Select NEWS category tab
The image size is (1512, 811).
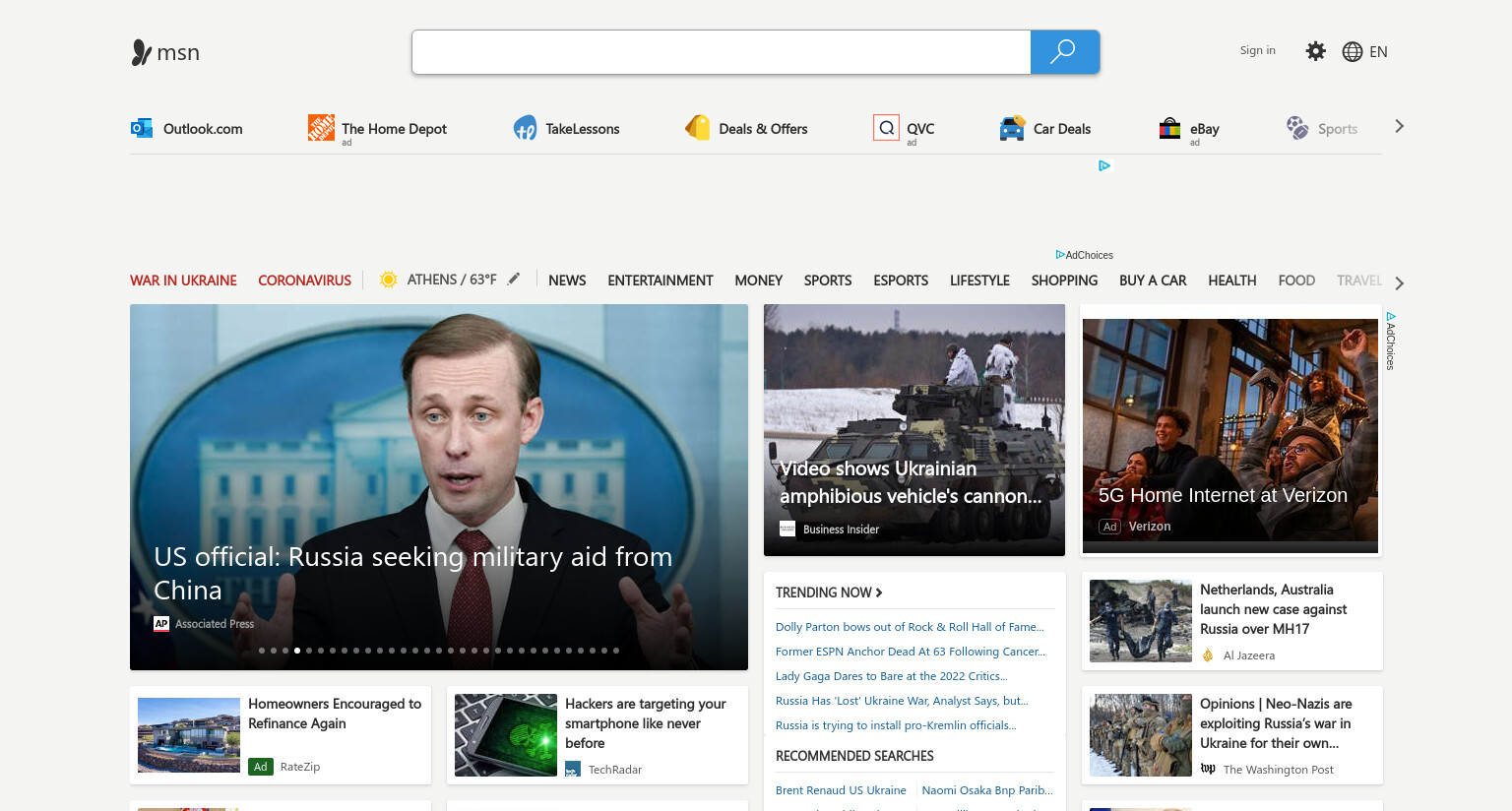567,281
